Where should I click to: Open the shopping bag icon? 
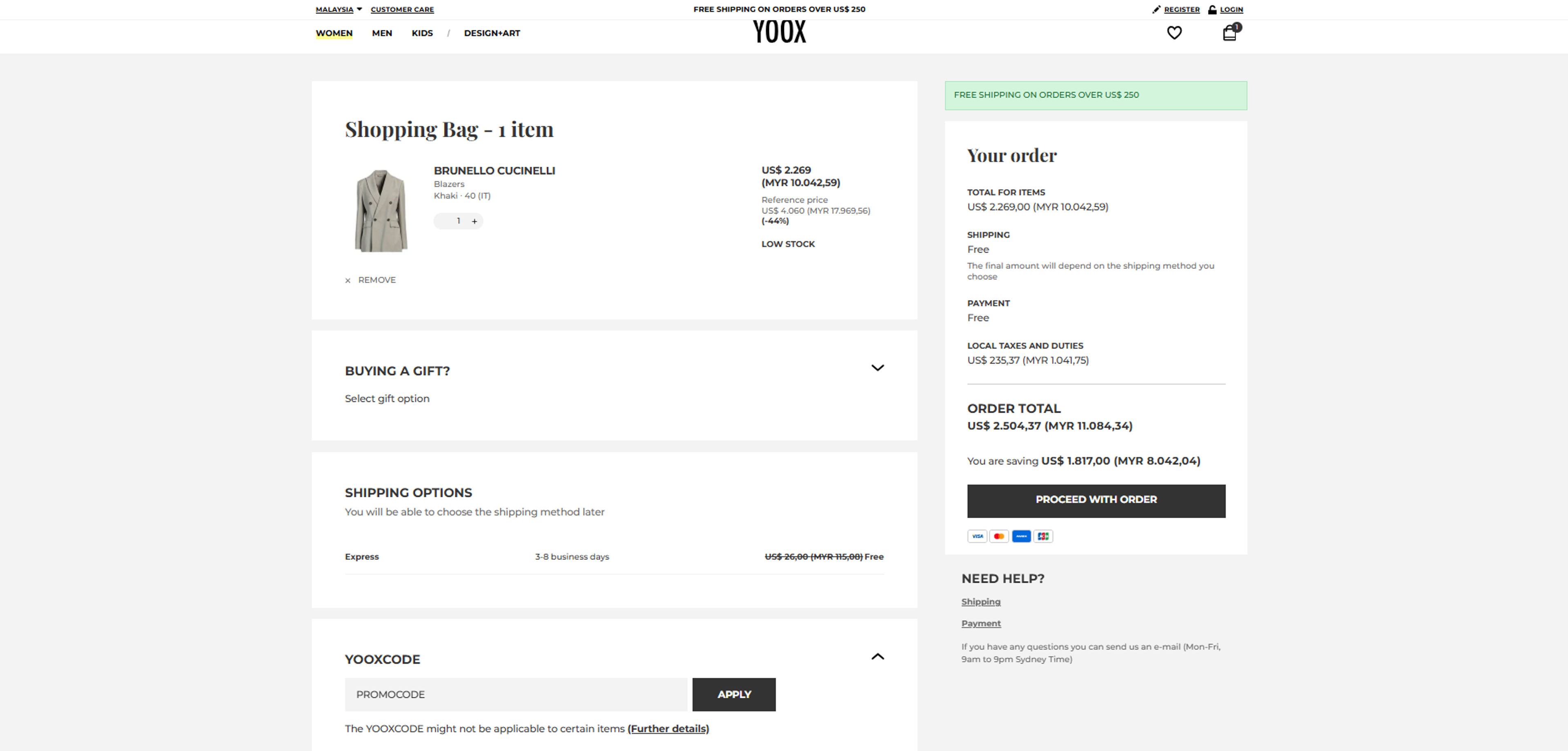coord(1229,33)
